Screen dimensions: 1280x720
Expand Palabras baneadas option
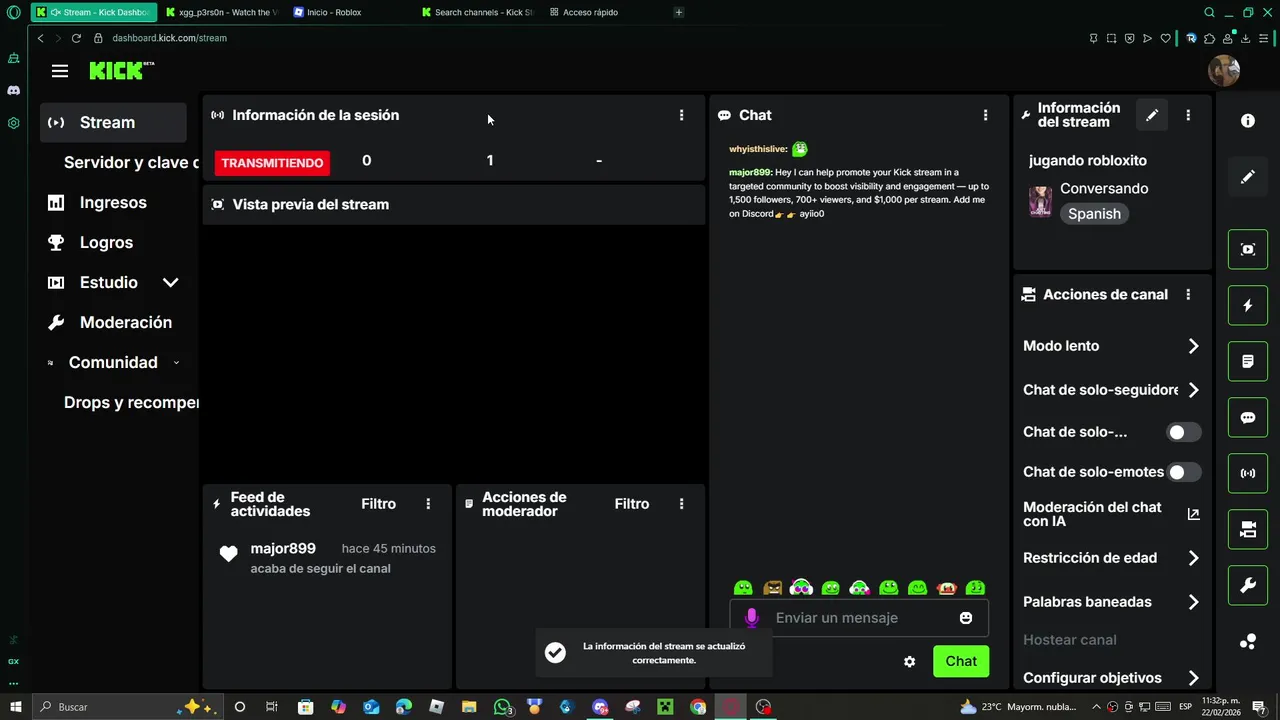1193,602
